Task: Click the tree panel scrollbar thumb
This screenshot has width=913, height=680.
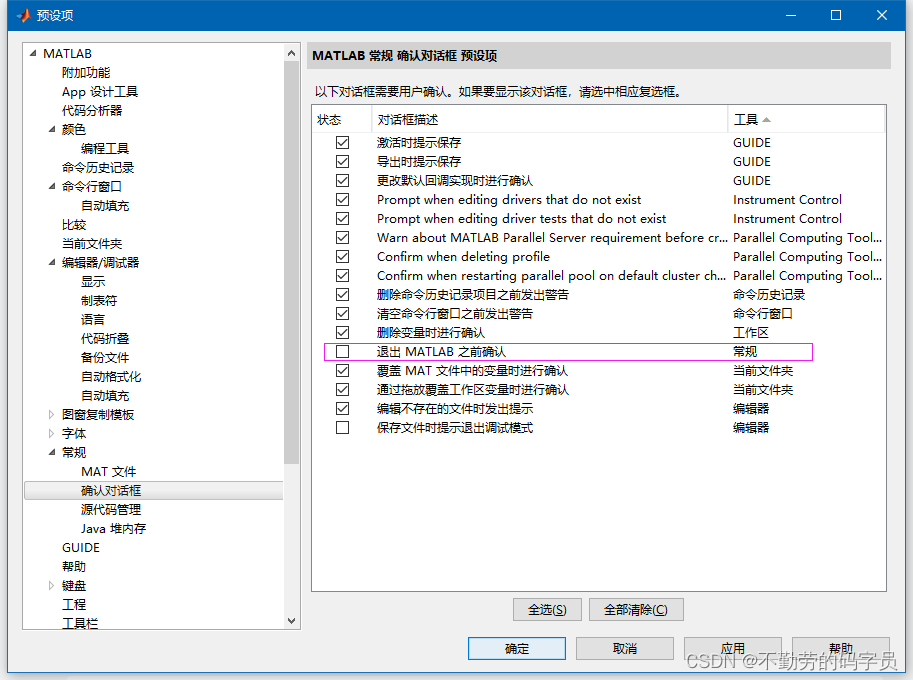Action: tap(292, 263)
